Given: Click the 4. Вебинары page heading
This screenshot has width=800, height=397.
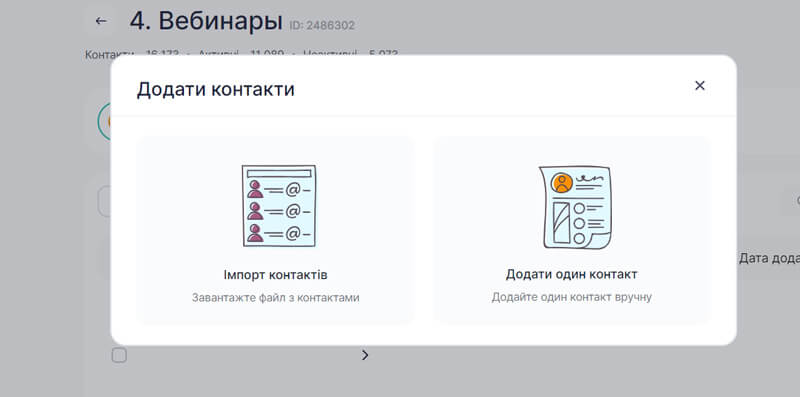Looking at the screenshot, I should pos(206,21).
